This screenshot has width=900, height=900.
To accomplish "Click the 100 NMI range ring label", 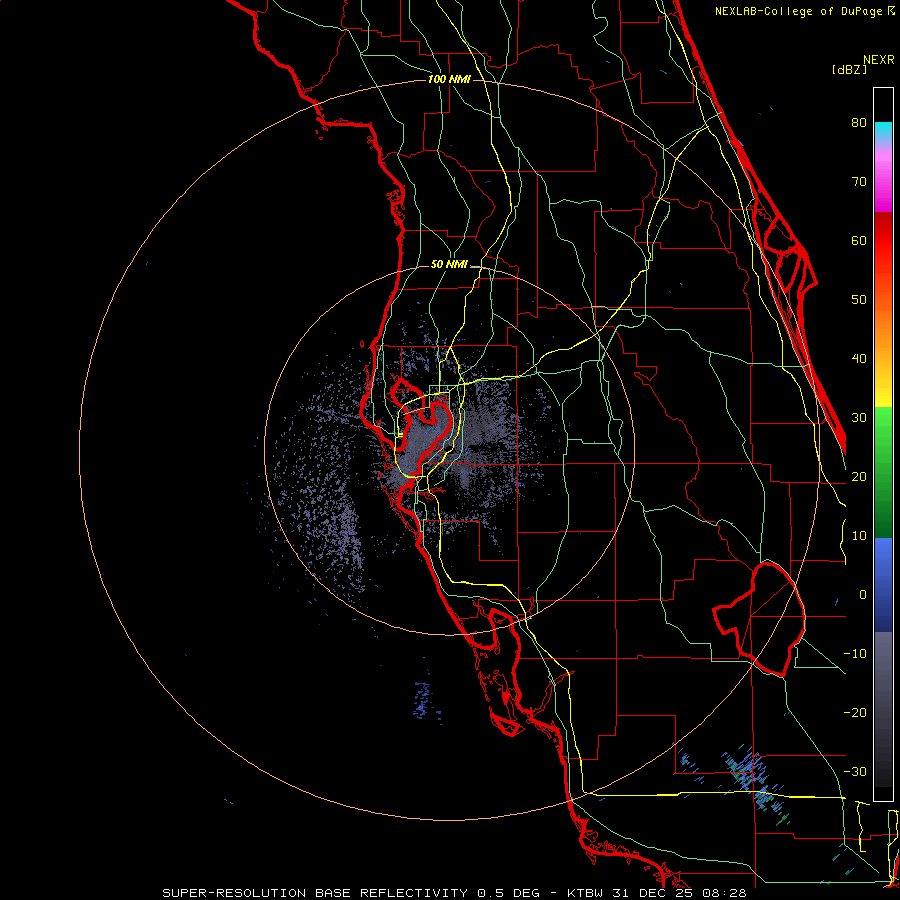I will click(x=449, y=79).
